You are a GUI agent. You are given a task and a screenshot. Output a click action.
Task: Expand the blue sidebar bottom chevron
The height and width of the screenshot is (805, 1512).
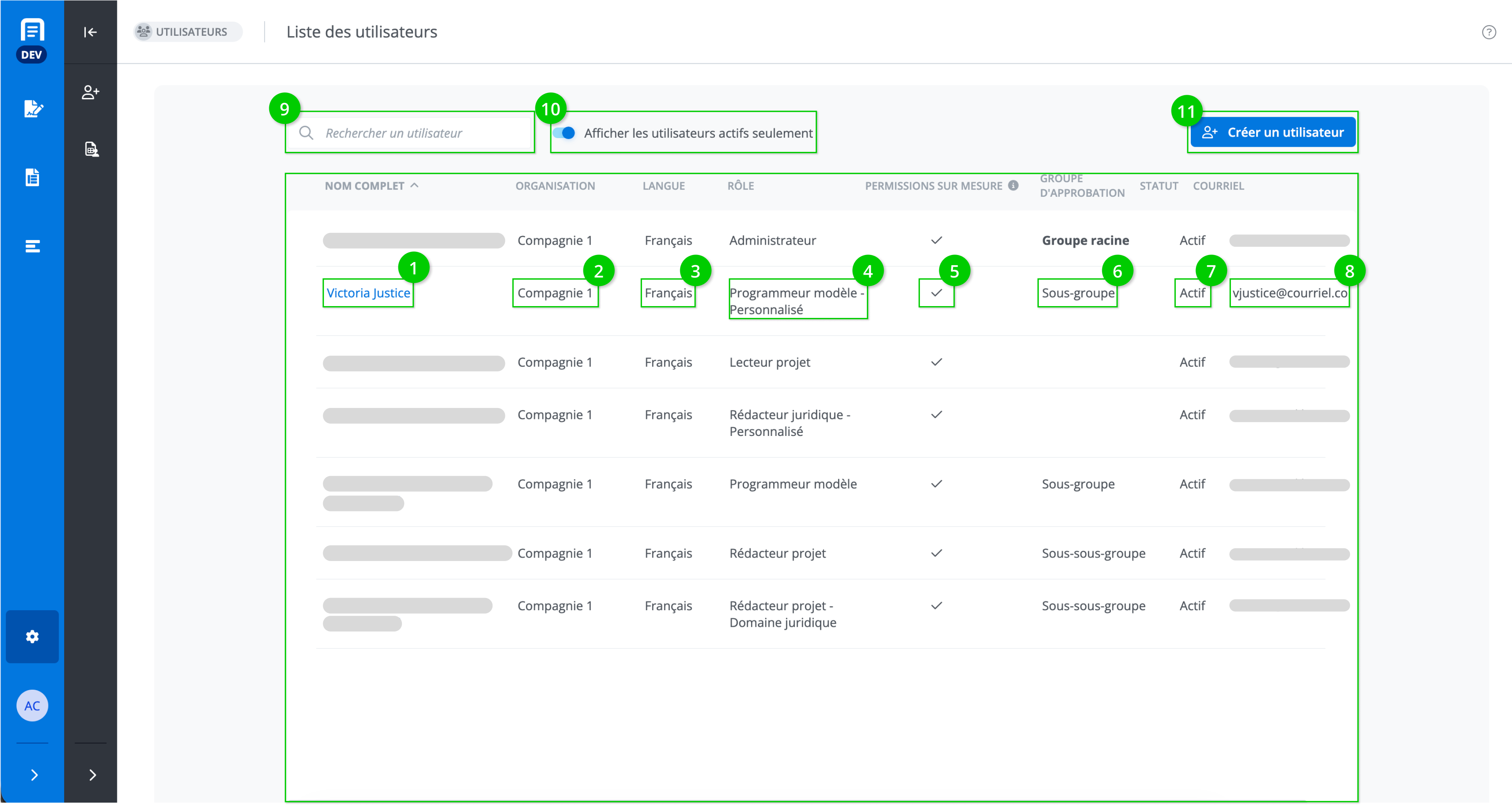coord(34,775)
